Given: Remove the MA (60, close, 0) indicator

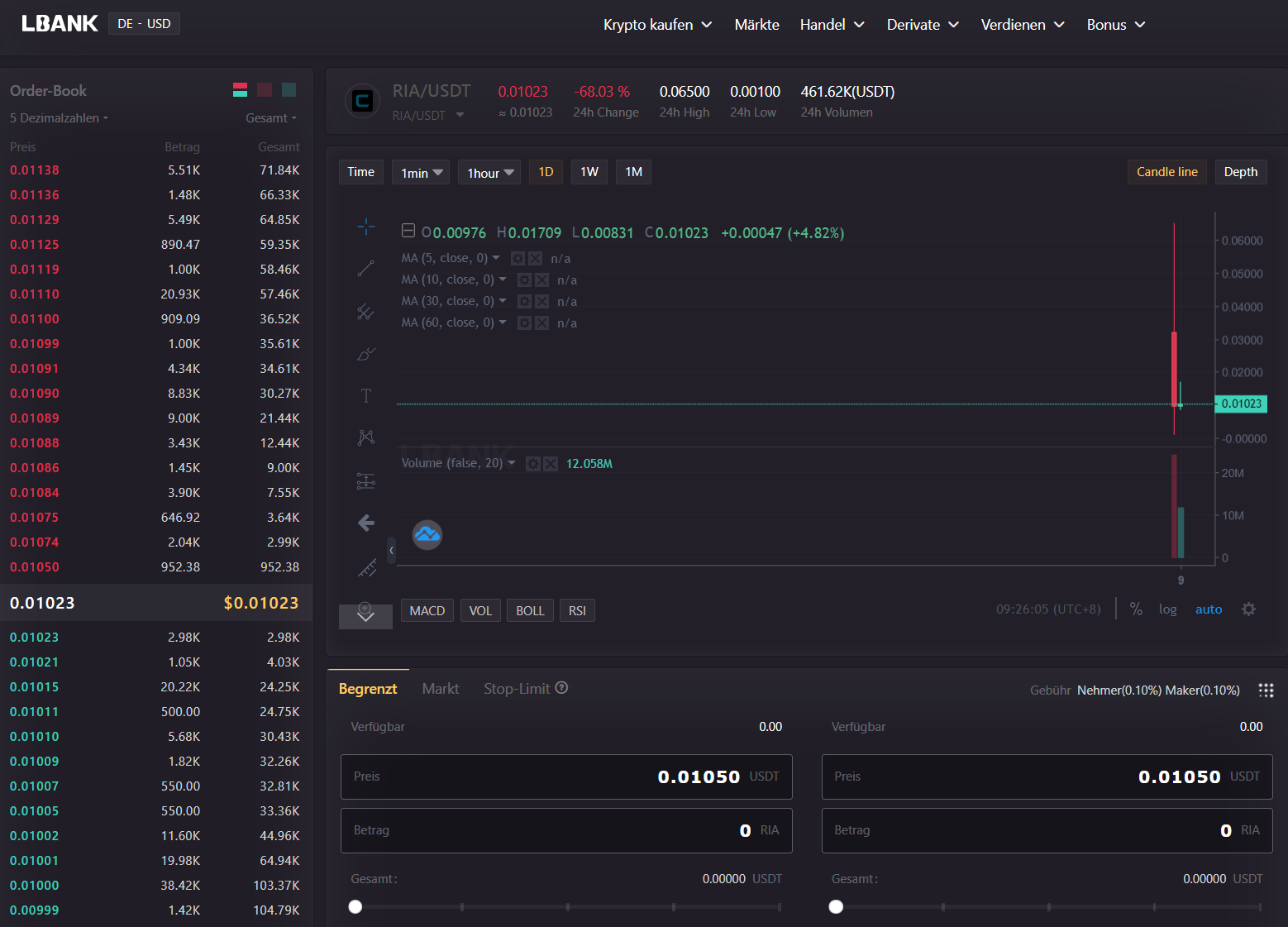Looking at the screenshot, I should click(541, 323).
